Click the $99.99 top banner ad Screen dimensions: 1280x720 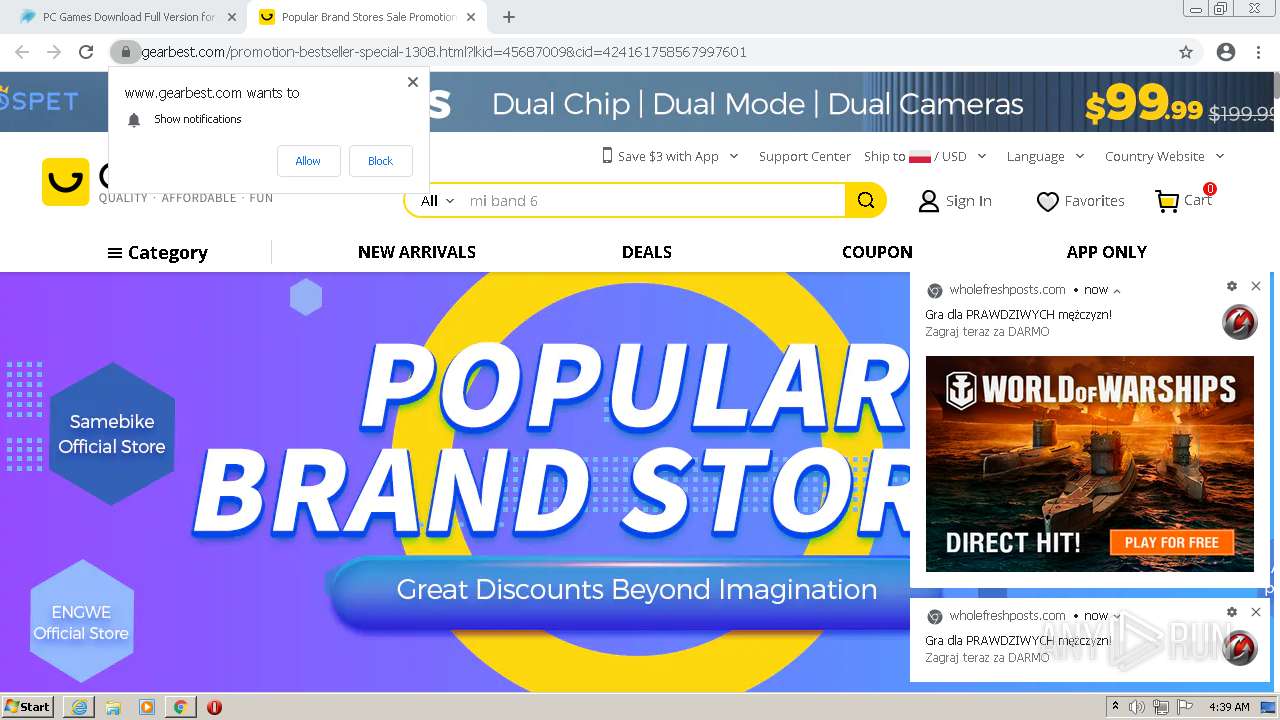640,102
